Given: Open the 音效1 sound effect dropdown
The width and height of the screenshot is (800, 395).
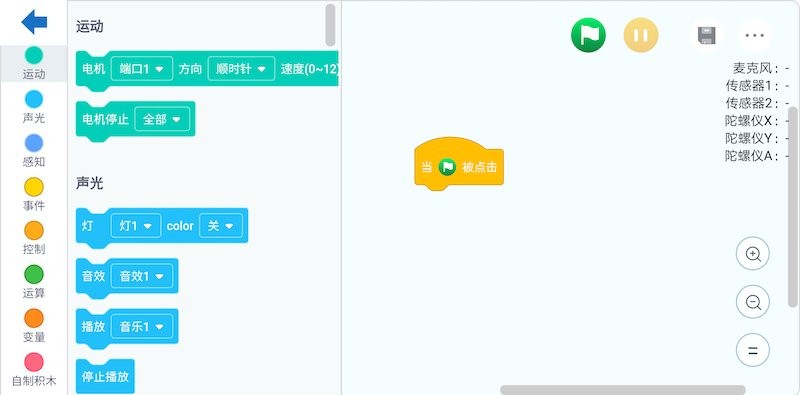Looking at the screenshot, I should click(x=142, y=276).
